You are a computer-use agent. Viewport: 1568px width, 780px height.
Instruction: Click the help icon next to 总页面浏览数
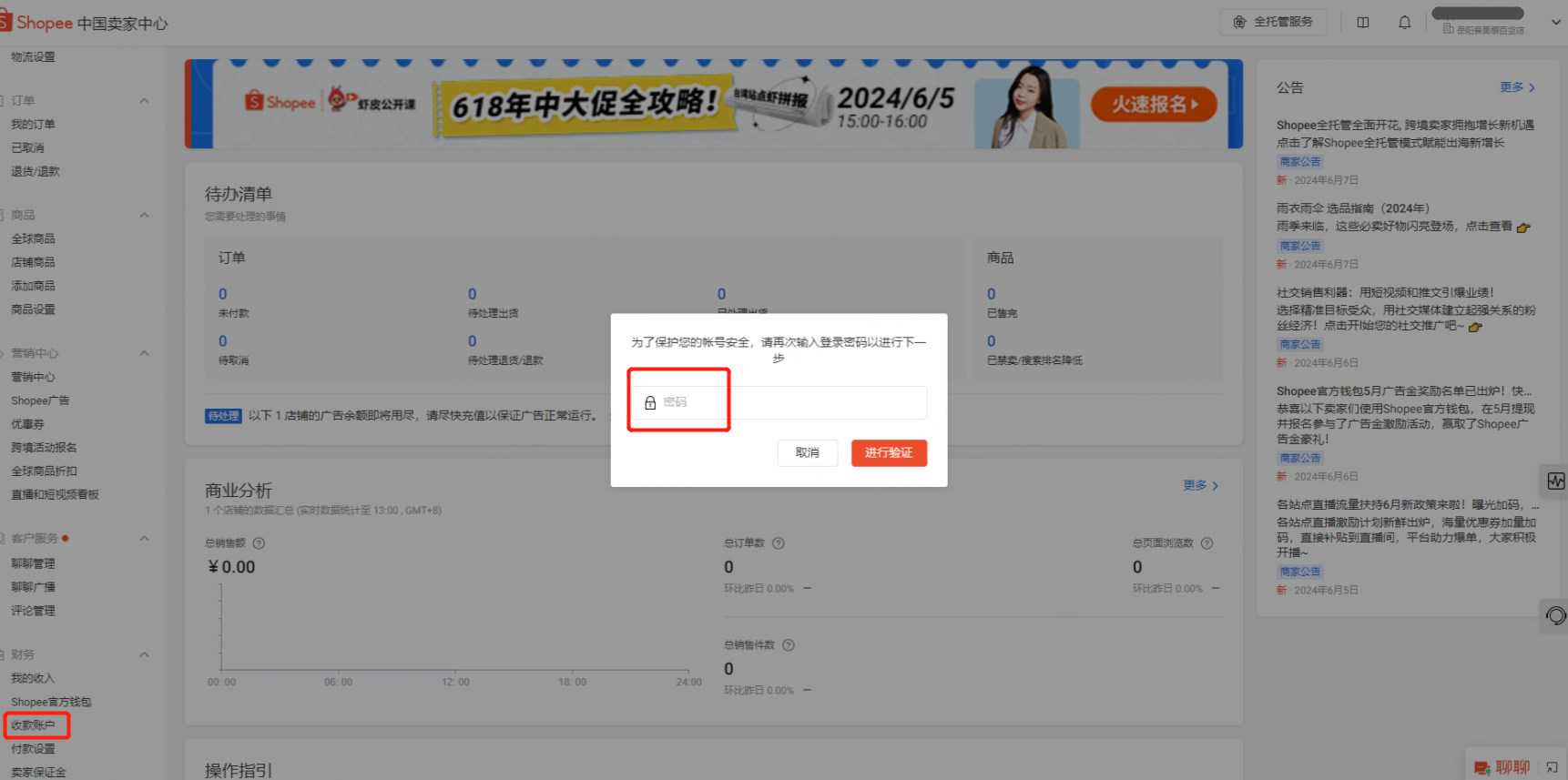[1207, 543]
